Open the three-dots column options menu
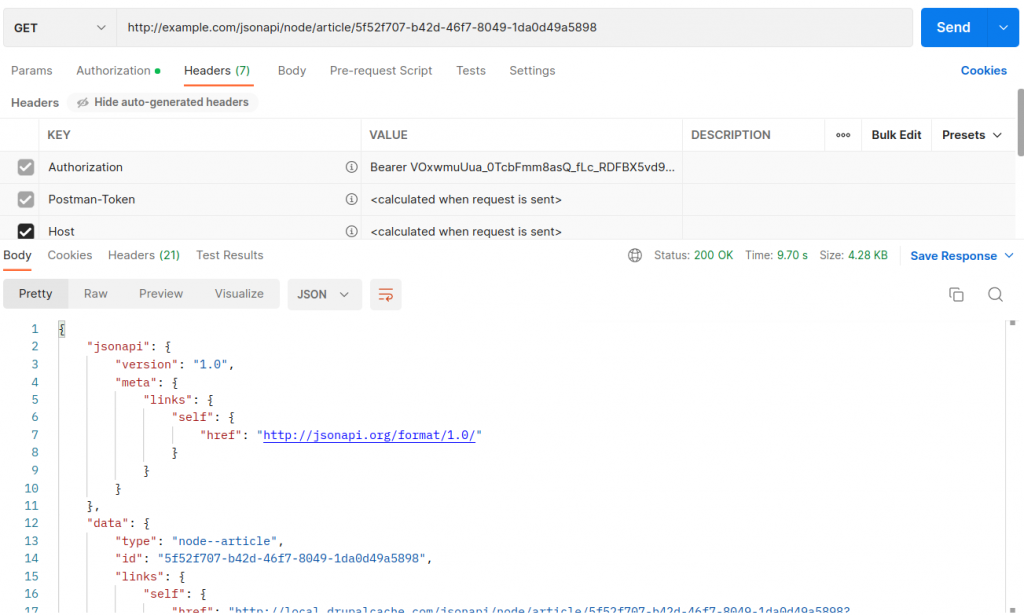Screen dimensions: 1024x615 pyautogui.click(x=843, y=135)
